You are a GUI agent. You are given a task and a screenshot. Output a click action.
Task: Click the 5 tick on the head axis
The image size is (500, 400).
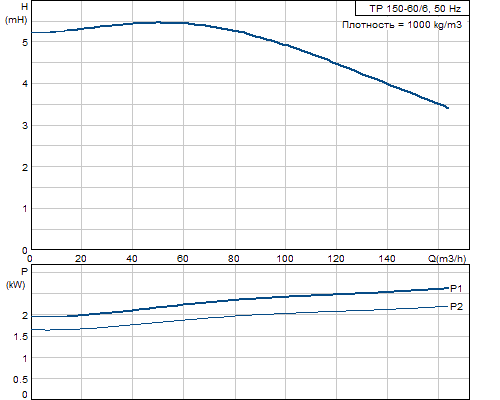tap(25, 42)
